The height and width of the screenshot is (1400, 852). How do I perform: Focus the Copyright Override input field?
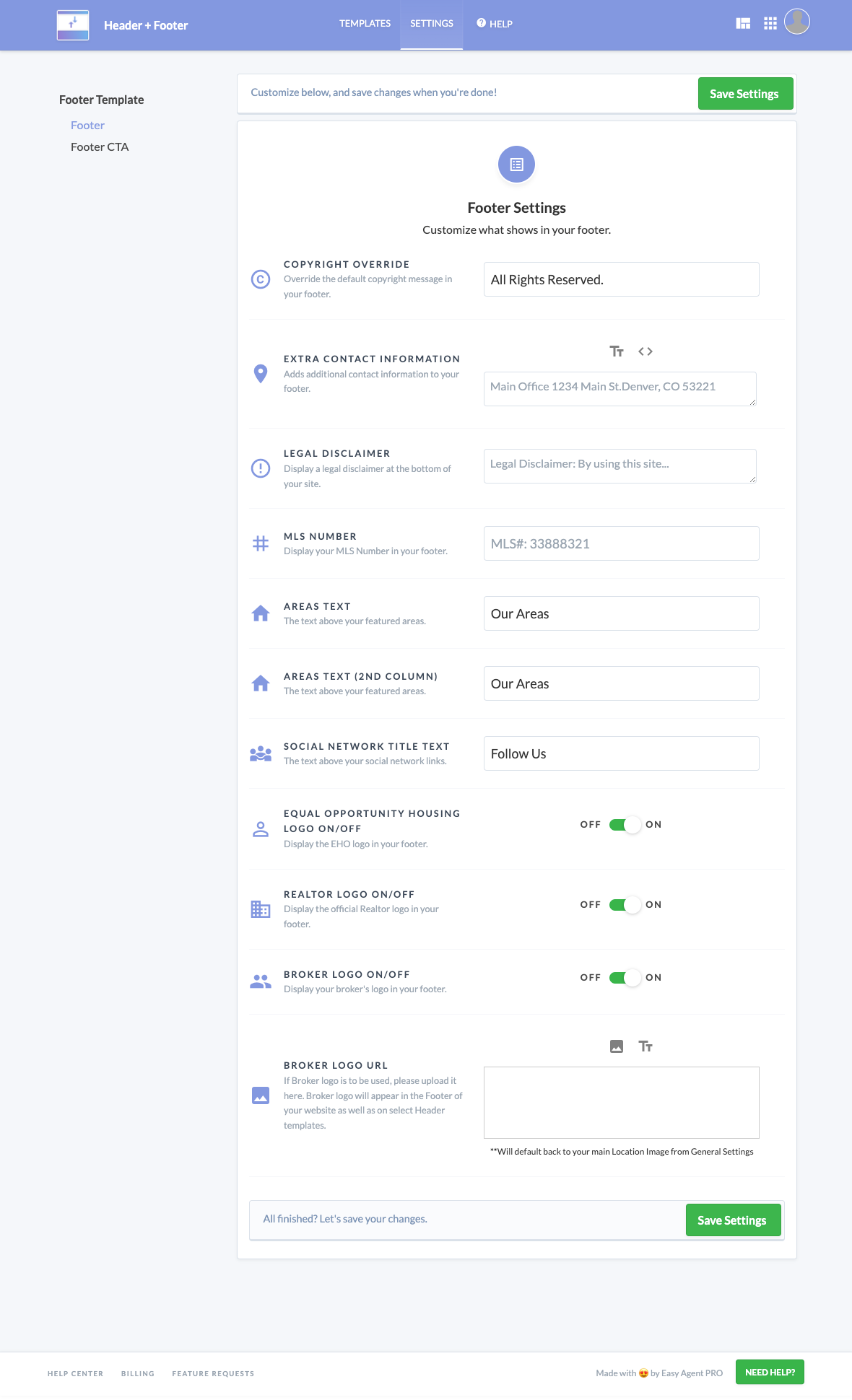tap(621, 279)
